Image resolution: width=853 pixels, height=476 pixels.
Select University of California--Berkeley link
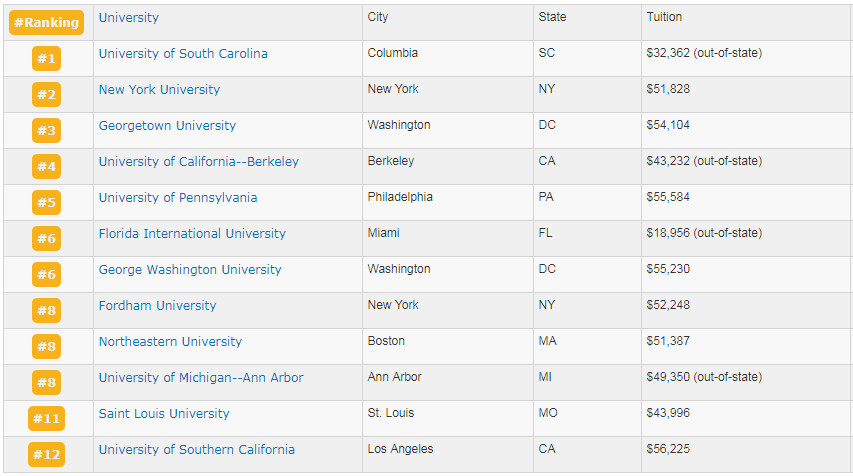(x=198, y=162)
